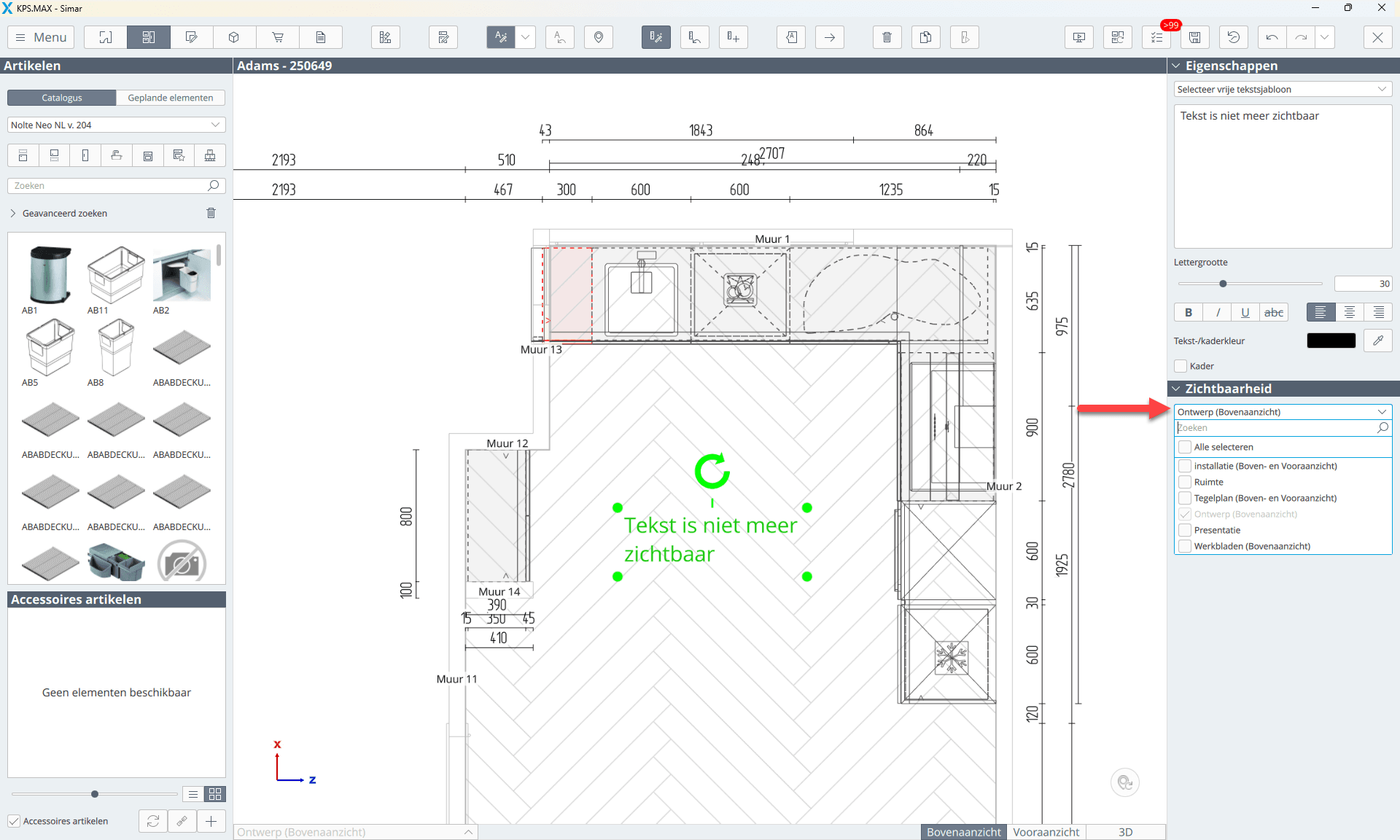1400x840 pixels.
Task: Switch to Geplande elementen tab
Action: (x=170, y=98)
